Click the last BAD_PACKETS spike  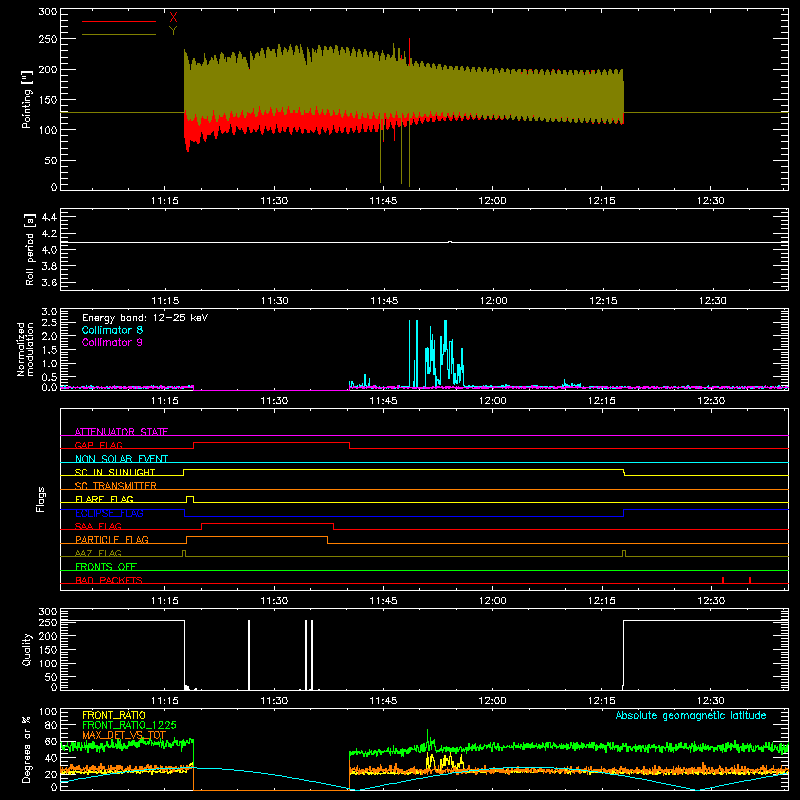749,580
